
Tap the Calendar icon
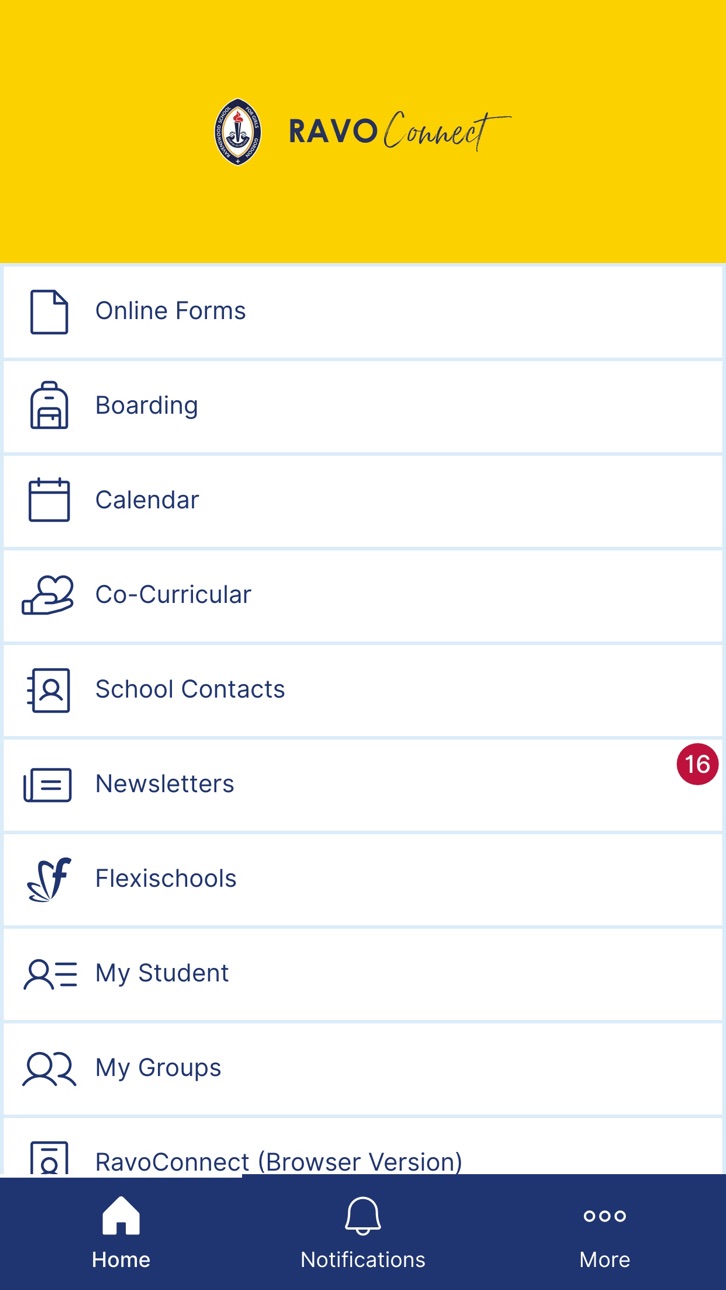pos(49,499)
